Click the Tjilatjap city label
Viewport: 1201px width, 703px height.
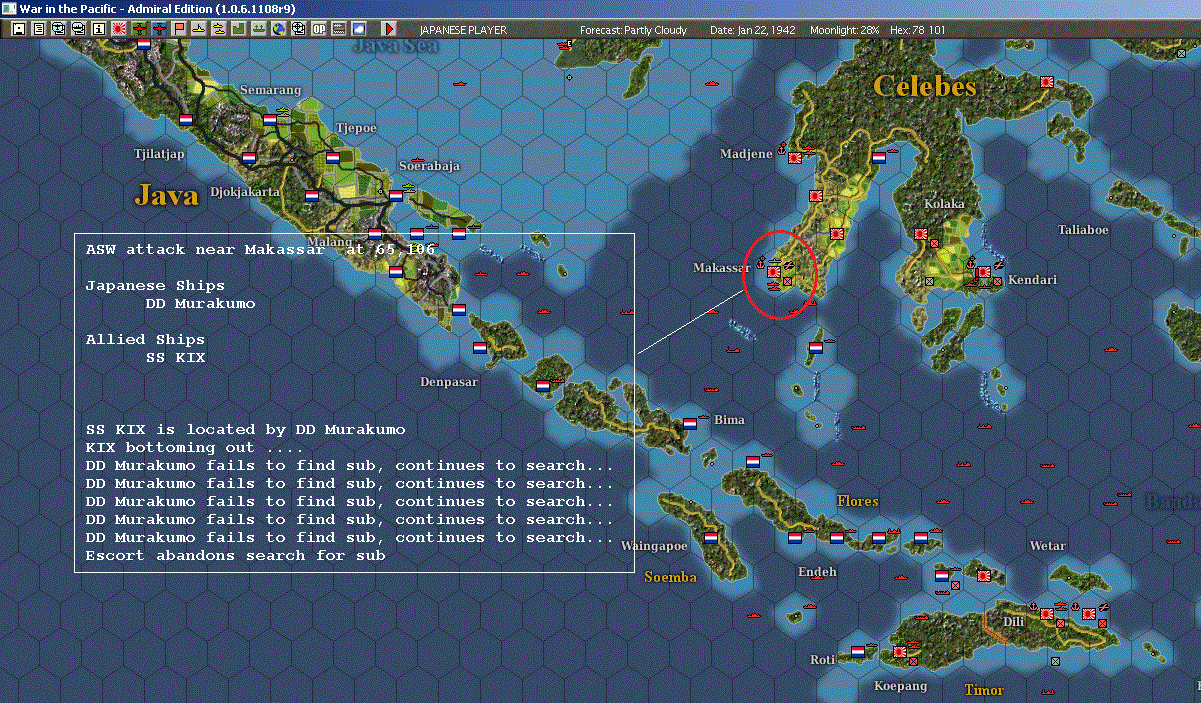159,154
